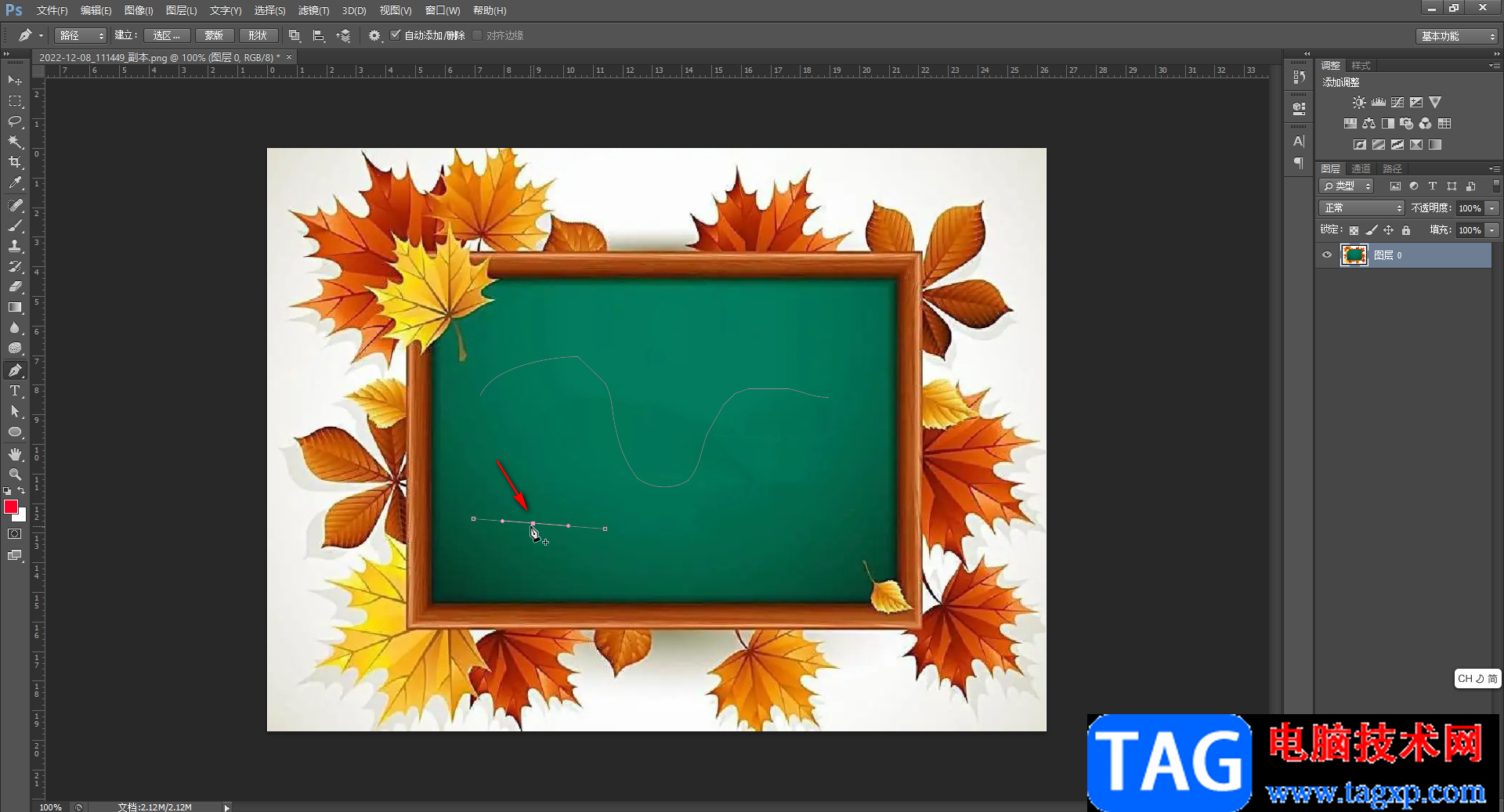Switch to the 样式 tab
Image resolution: width=1504 pixels, height=812 pixels.
pyautogui.click(x=1361, y=65)
